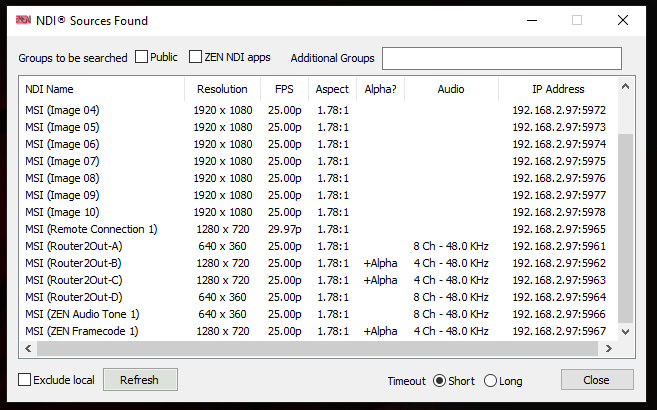Viewport: 657px width, 410px height.
Task: Click the vertical scrollbar thumb
Action: pos(626,229)
